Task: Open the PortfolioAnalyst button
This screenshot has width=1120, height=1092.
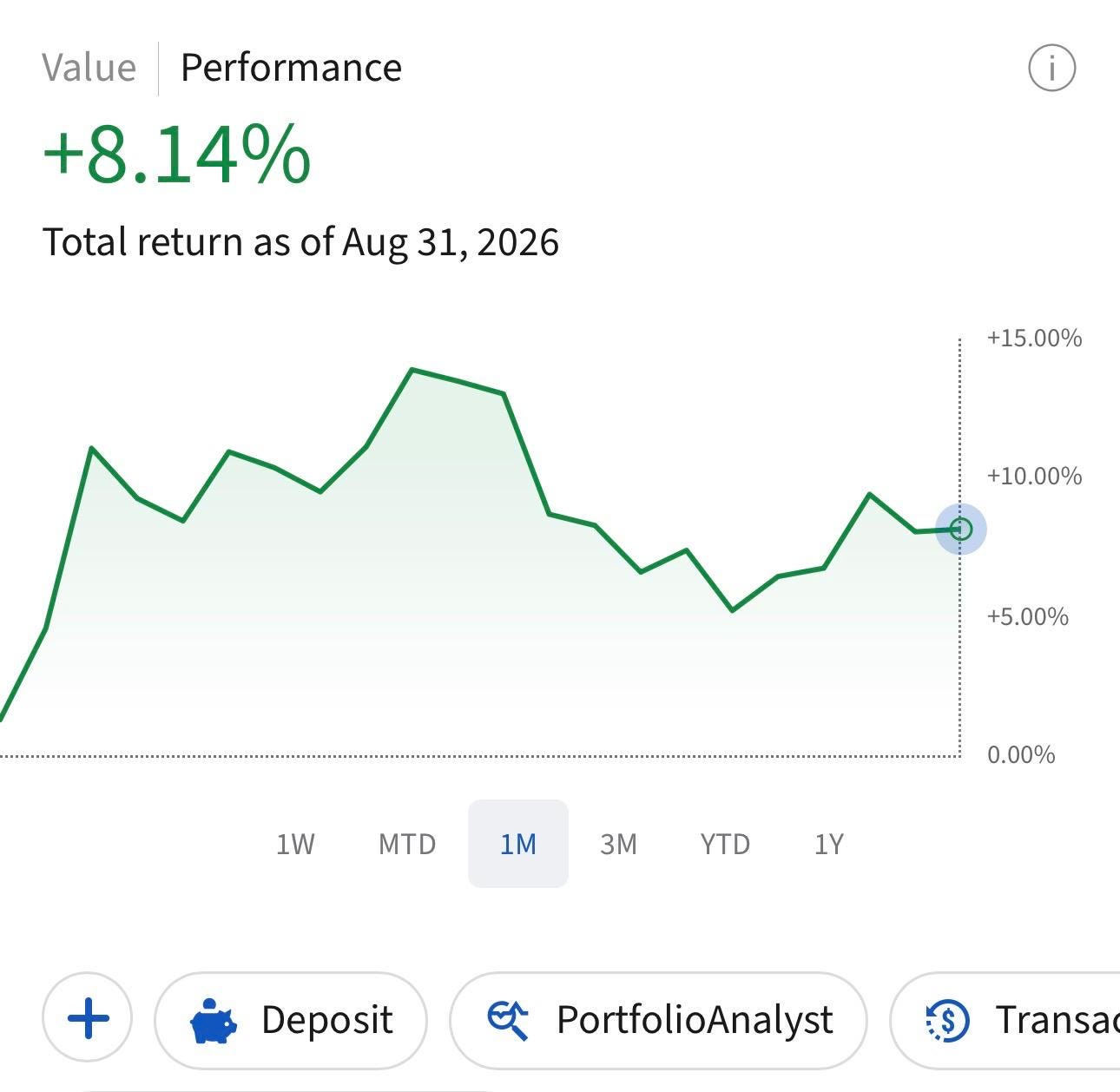Action: coord(659,1020)
